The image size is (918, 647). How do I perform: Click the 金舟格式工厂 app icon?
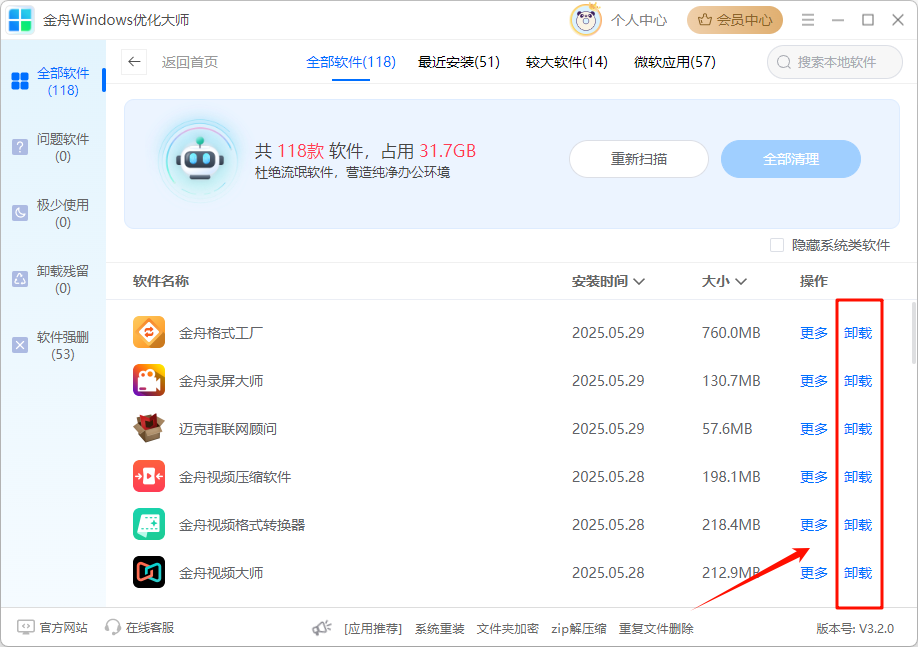(149, 333)
